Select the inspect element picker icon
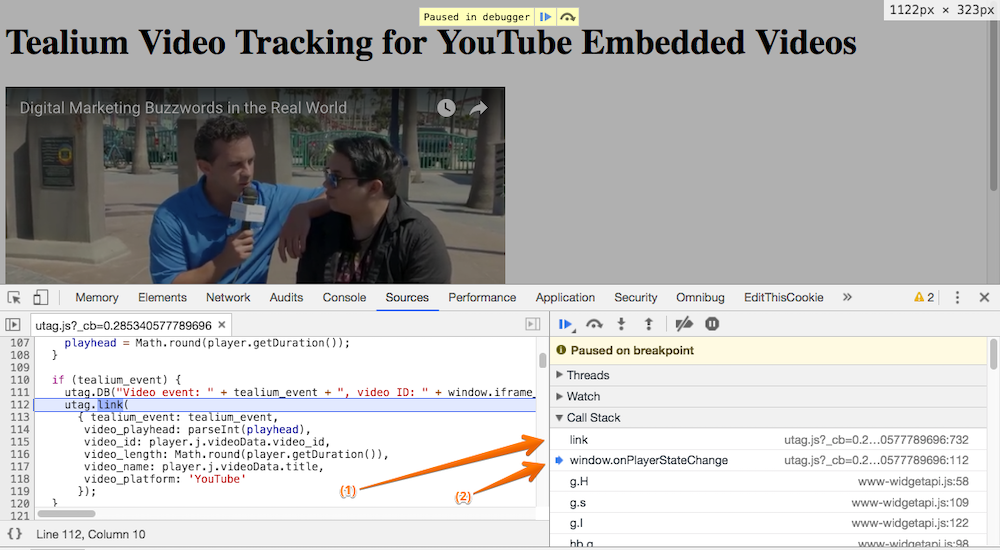The width and height of the screenshot is (1000, 550). point(15,297)
